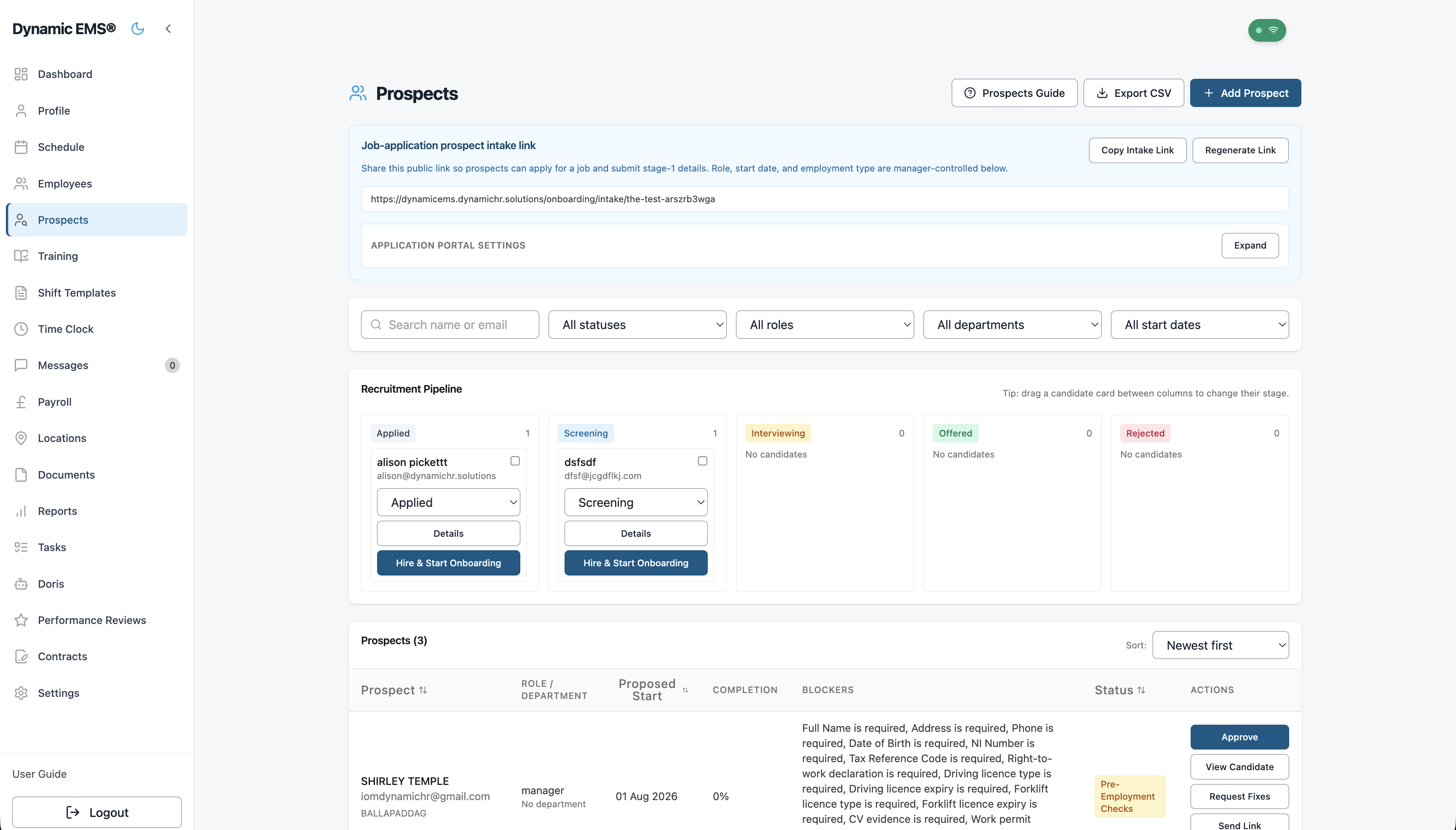Open Details for alison pickettt

coord(449,533)
